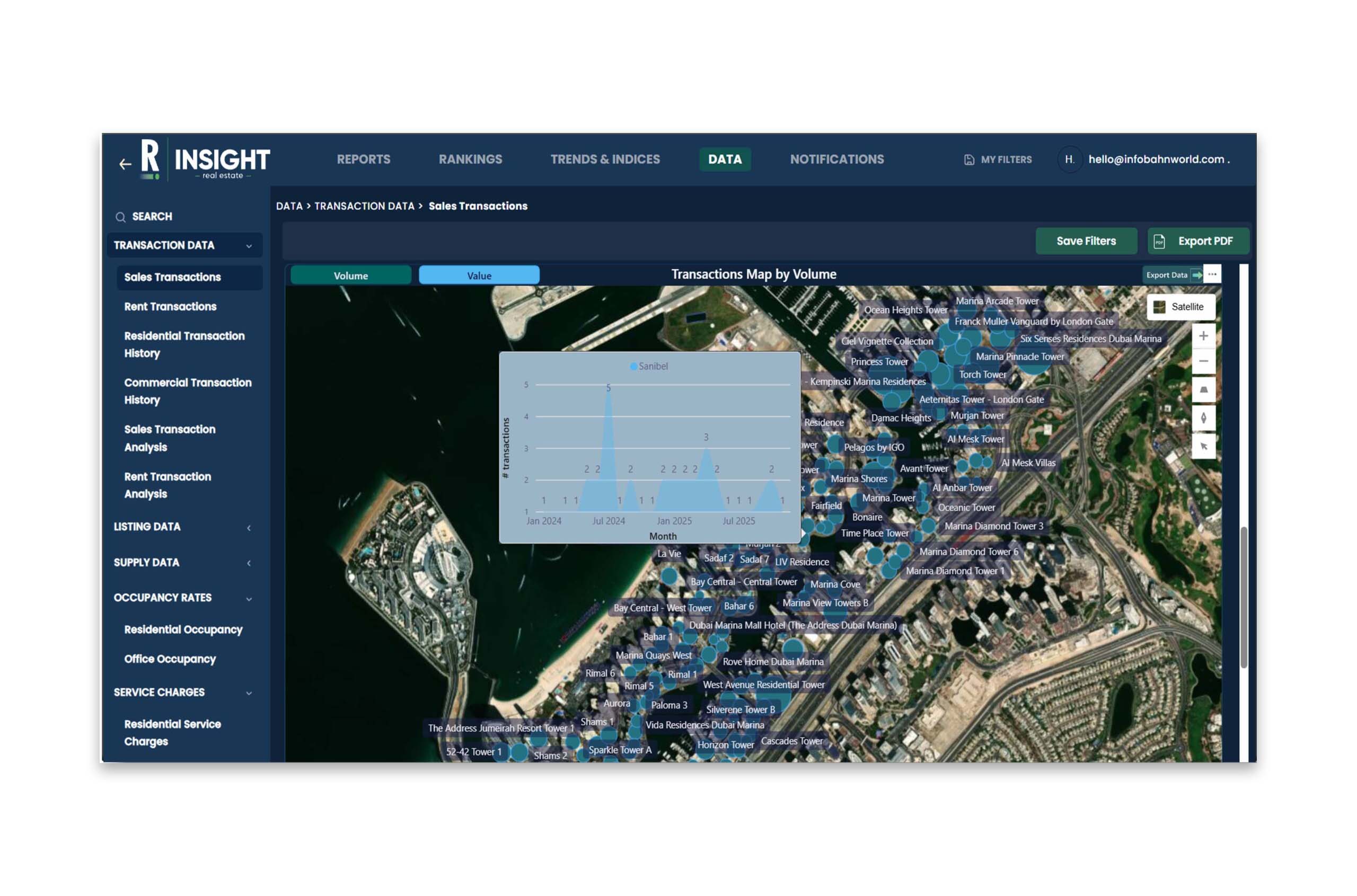Viewport: 1357px width, 896px height.
Task: Open Residential Occupancy page
Action: (x=183, y=629)
